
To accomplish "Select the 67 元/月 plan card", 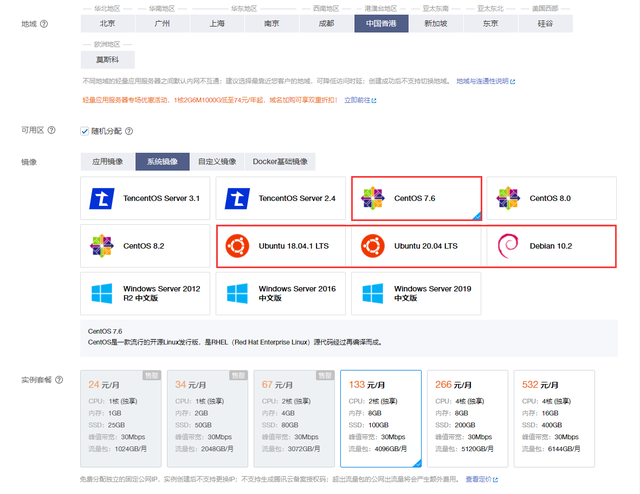I will (x=294, y=418).
